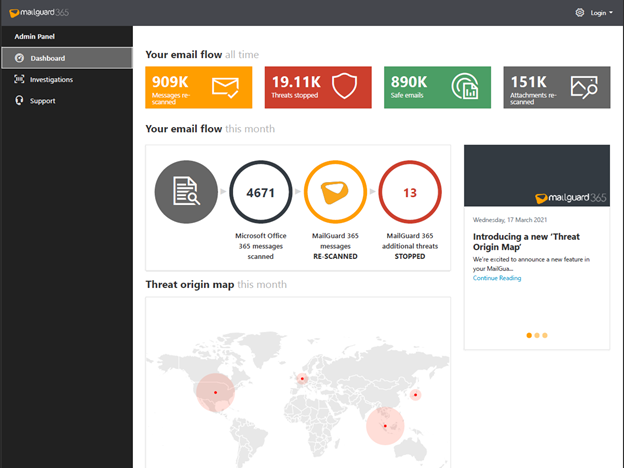
Task: Click the MailGuard 365 logo in header
Action: tap(39, 13)
